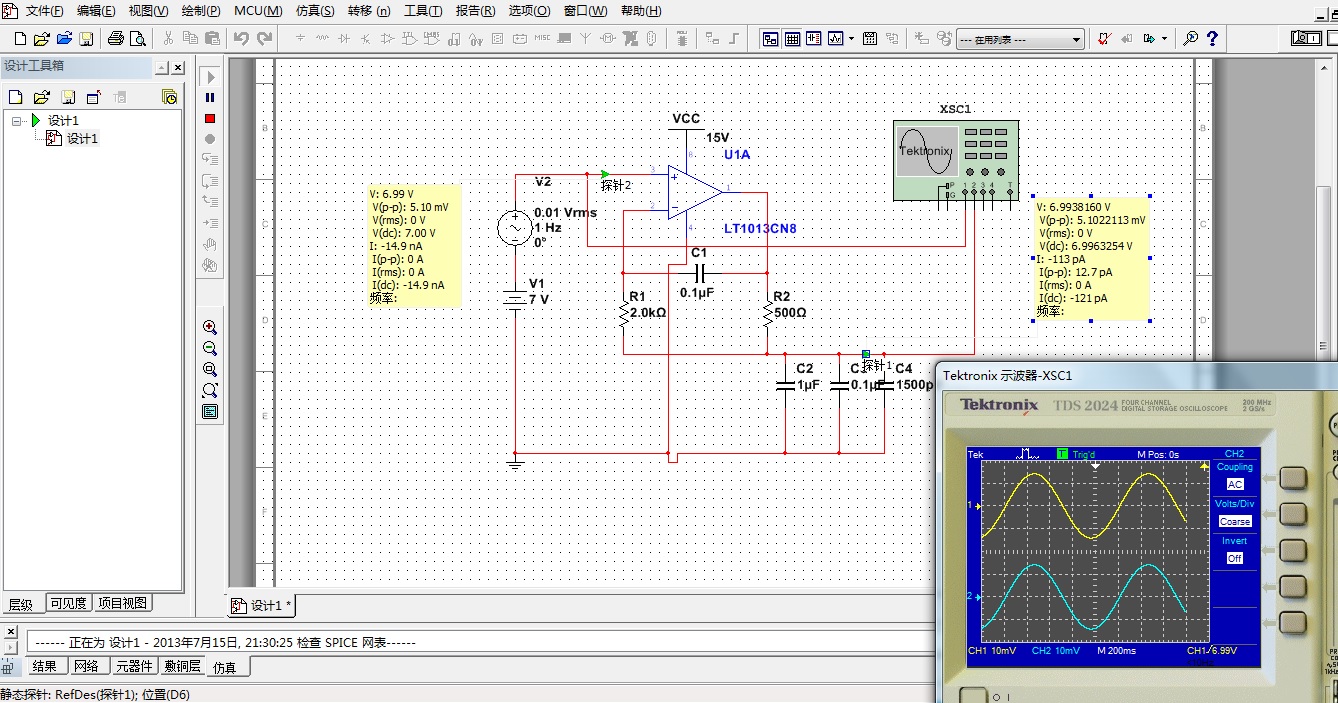Screen dimensions: 1338x703
Task: Switch to the 项目视图 tab
Action: pyautogui.click(x=123, y=603)
